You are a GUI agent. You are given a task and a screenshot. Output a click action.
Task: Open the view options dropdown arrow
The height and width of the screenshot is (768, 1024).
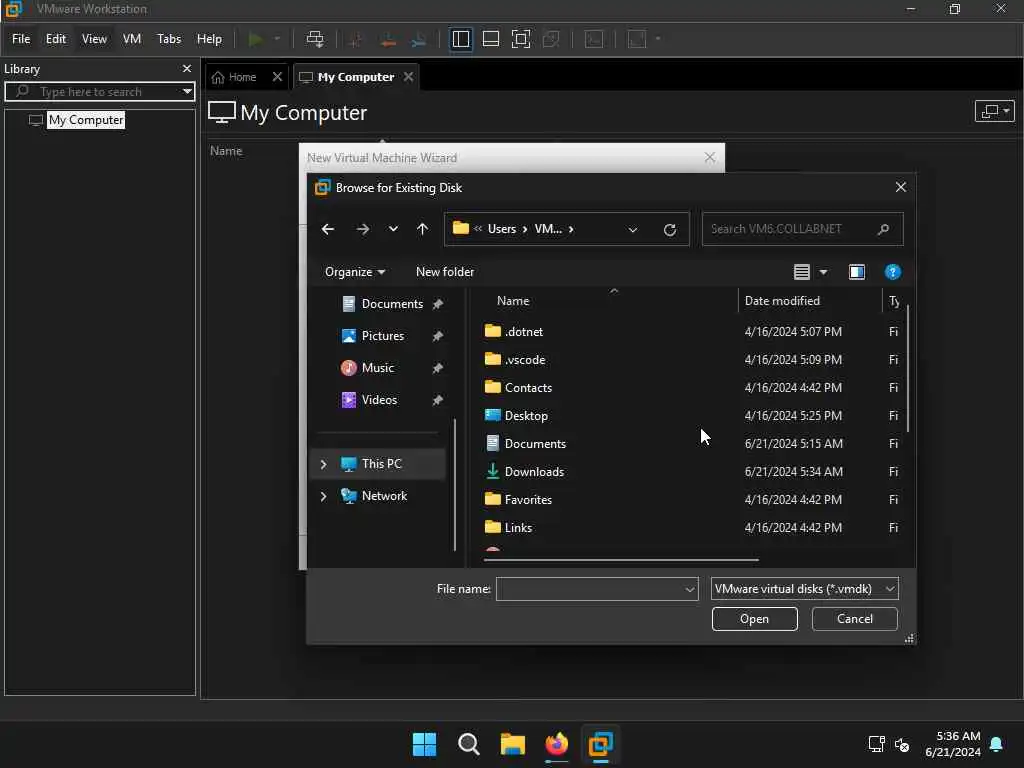[823, 272]
